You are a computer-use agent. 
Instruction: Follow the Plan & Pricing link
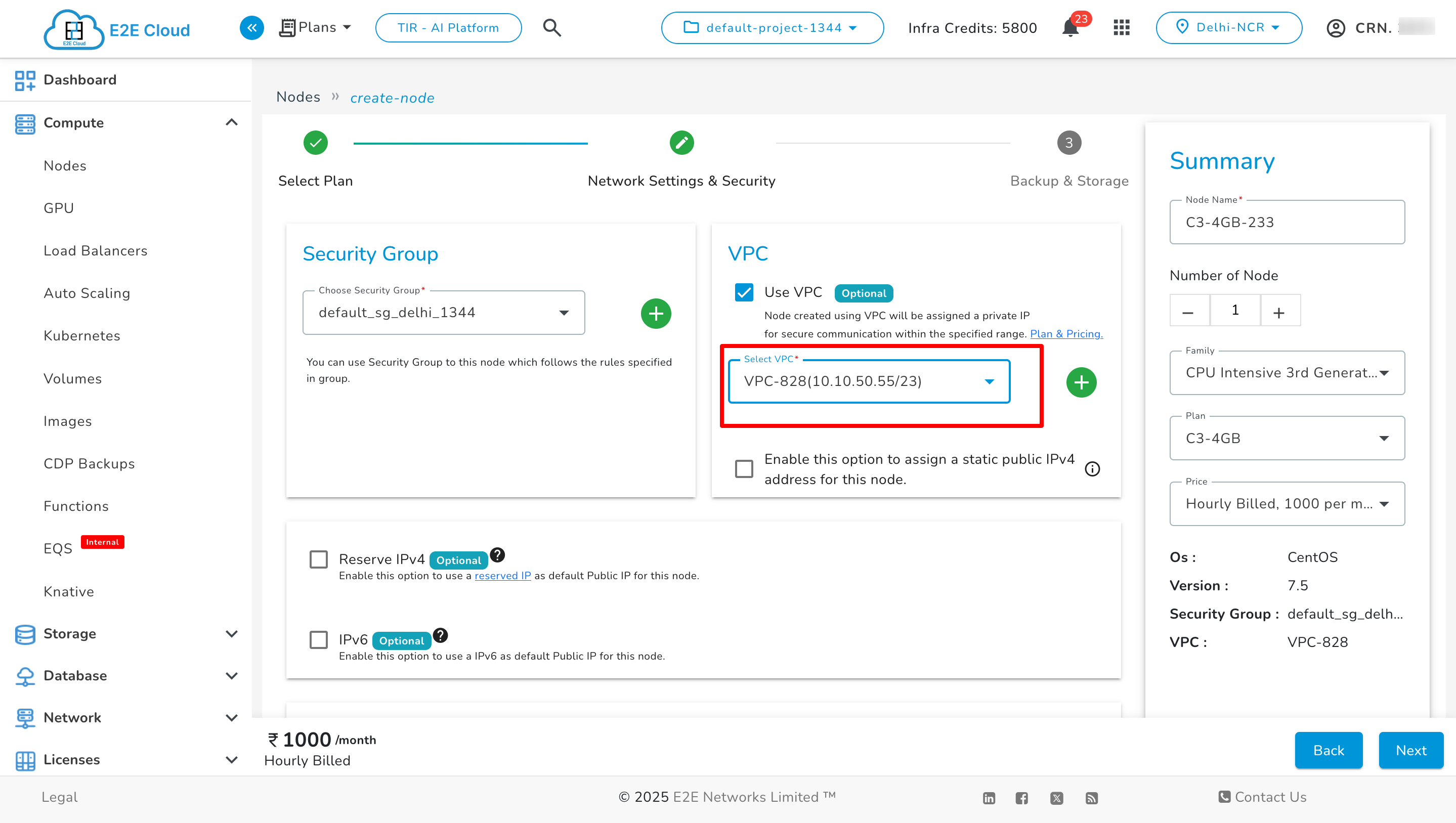click(x=1066, y=333)
